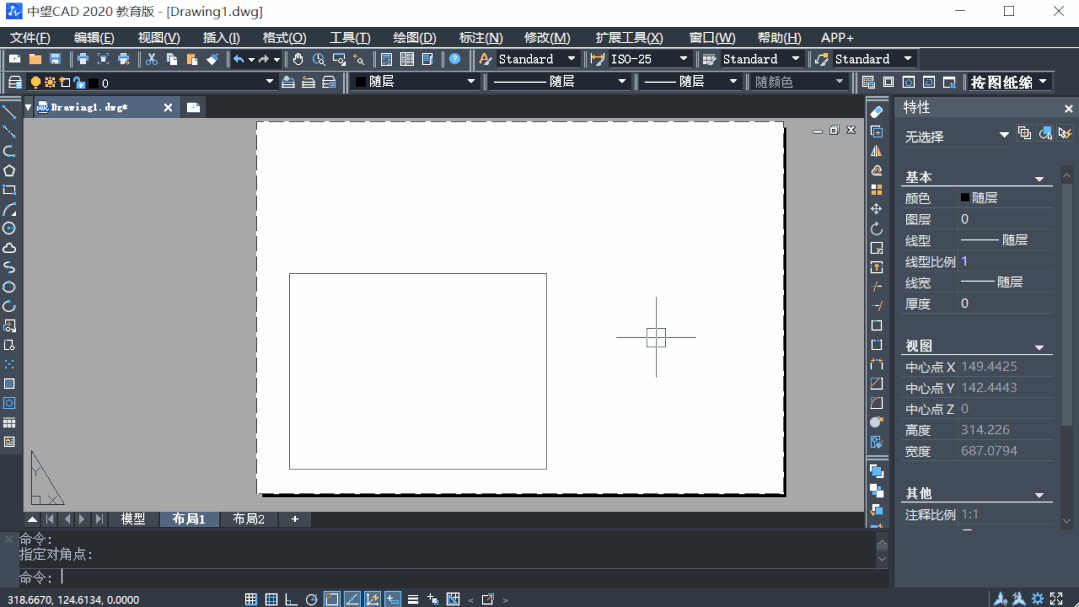The height and width of the screenshot is (607, 1079).
Task: Click the 颜色 随层 property value
Action: coord(1005,198)
